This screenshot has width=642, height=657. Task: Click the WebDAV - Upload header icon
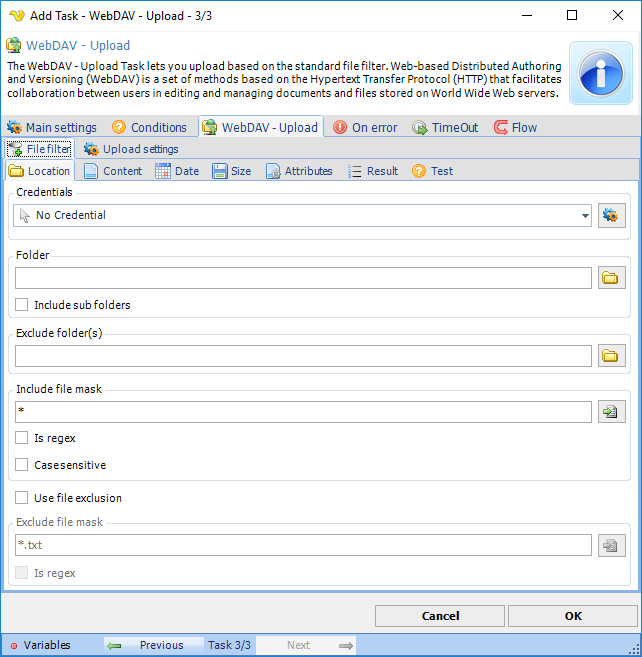pos(14,45)
